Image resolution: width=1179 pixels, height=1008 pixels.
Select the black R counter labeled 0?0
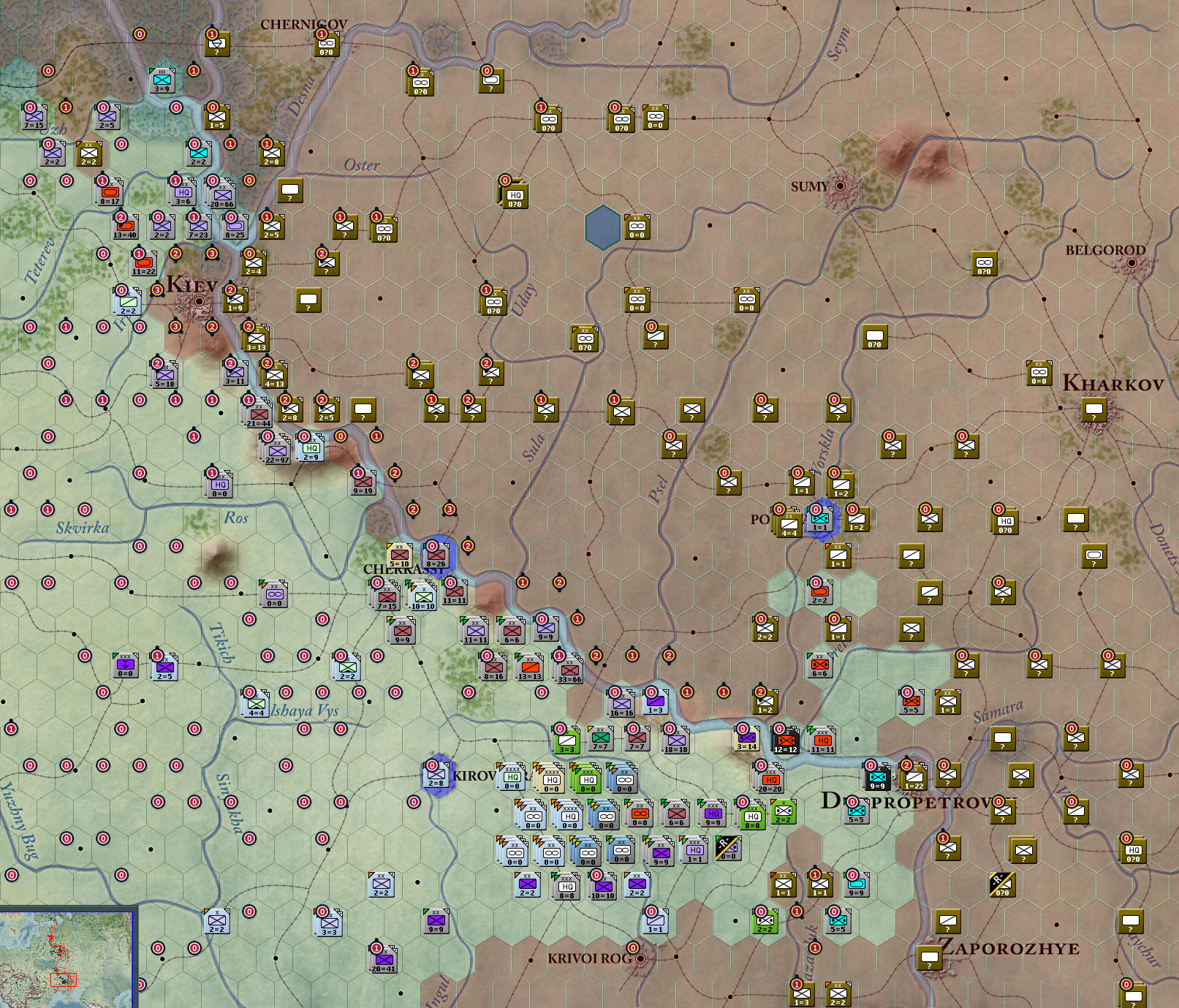click(x=1002, y=884)
